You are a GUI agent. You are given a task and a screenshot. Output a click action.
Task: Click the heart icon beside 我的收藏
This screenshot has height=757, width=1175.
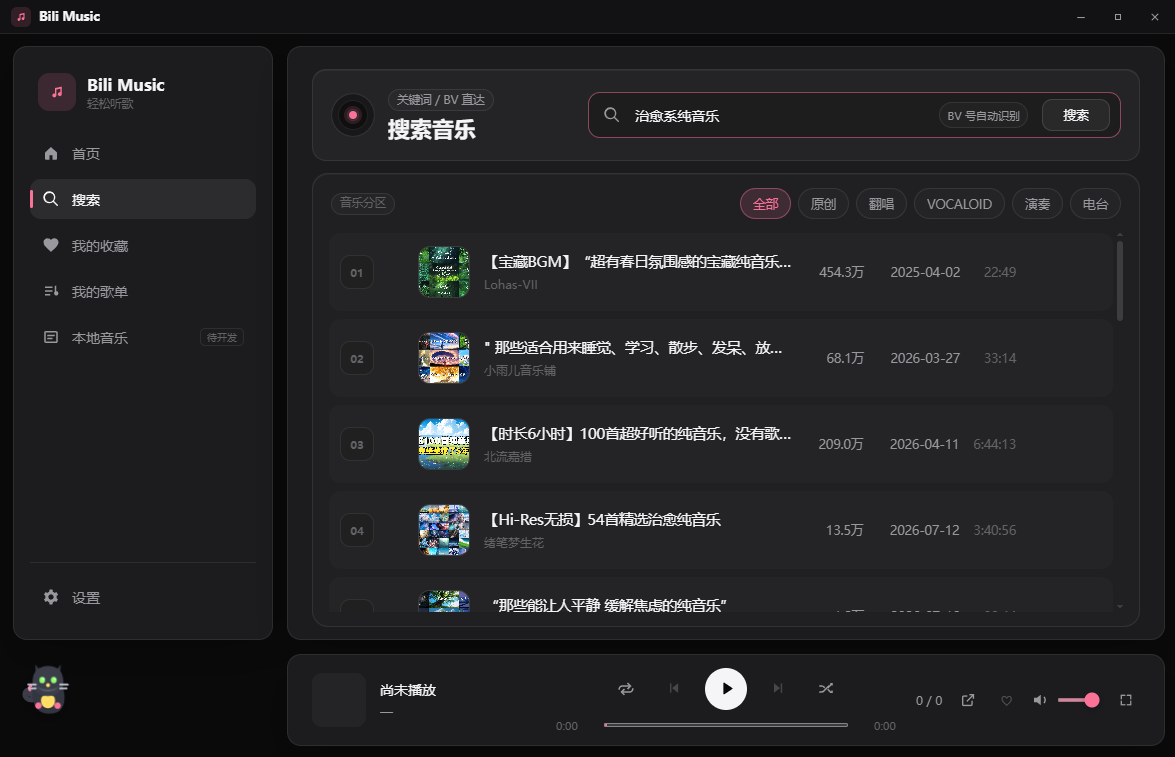[51, 245]
